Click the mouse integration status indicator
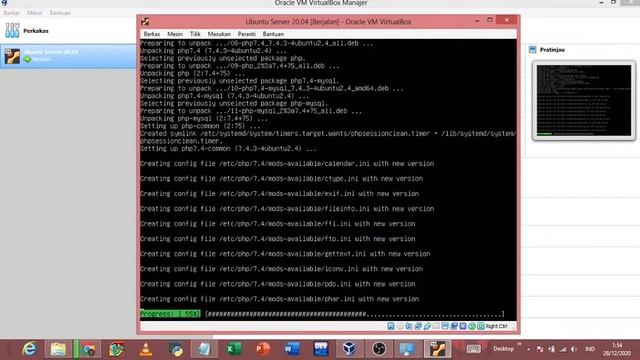This screenshot has width=640, height=360. tap(472, 326)
